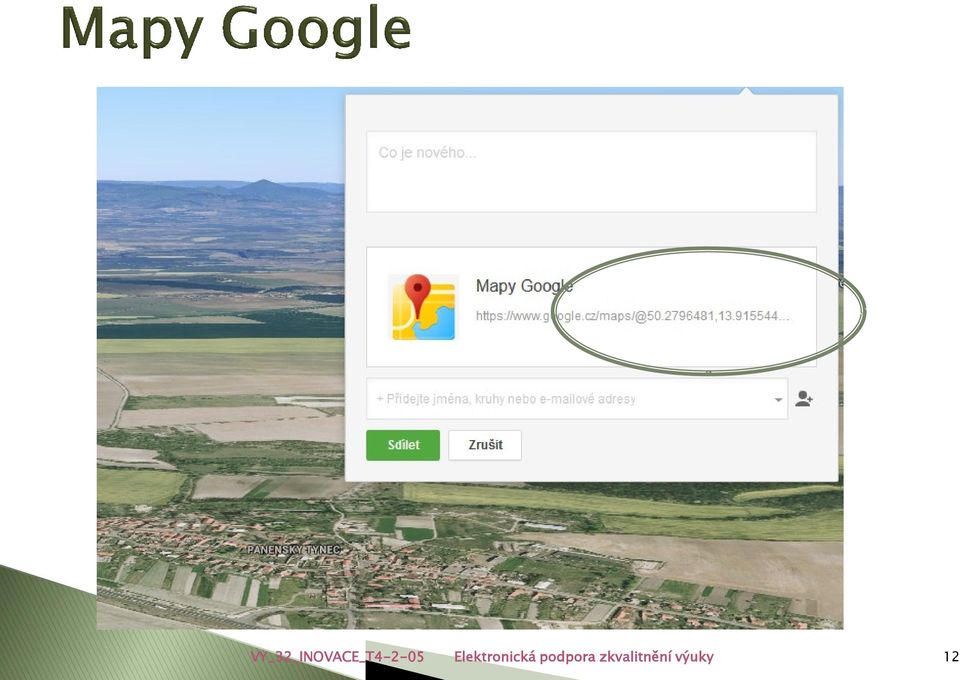
Task: Click the add people icon
Action: pos(804,399)
